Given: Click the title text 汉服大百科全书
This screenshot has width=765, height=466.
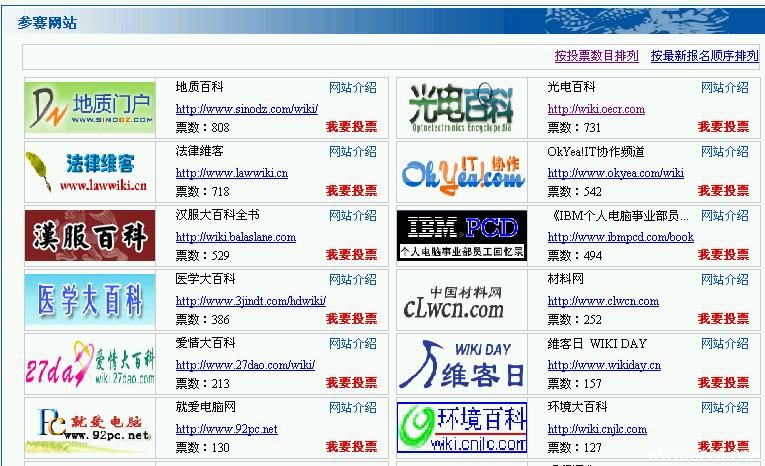Looking at the screenshot, I should click(218, 215).
